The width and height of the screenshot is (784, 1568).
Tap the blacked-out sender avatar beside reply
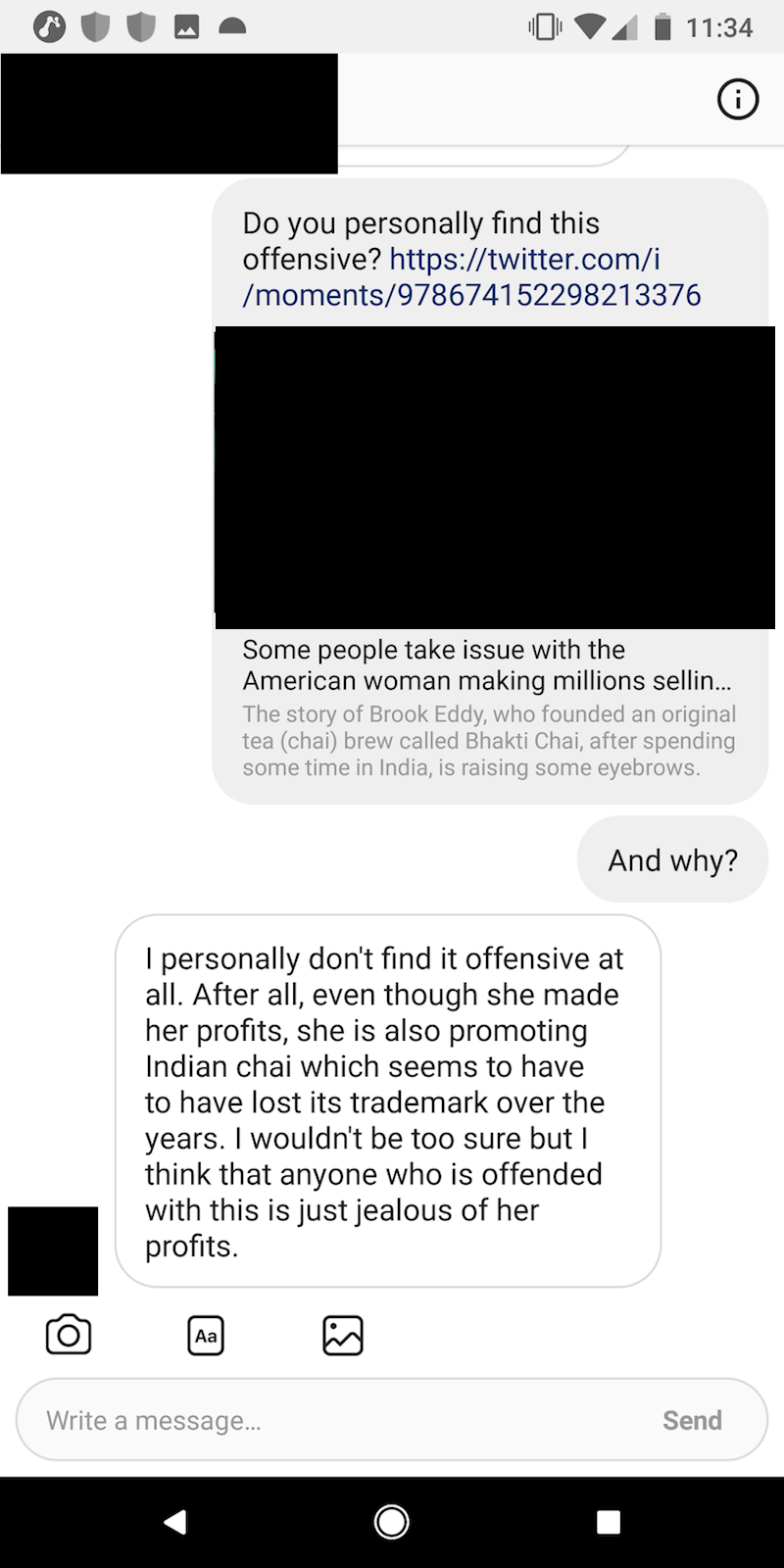pyautogui.click(x=53, y=1250)
